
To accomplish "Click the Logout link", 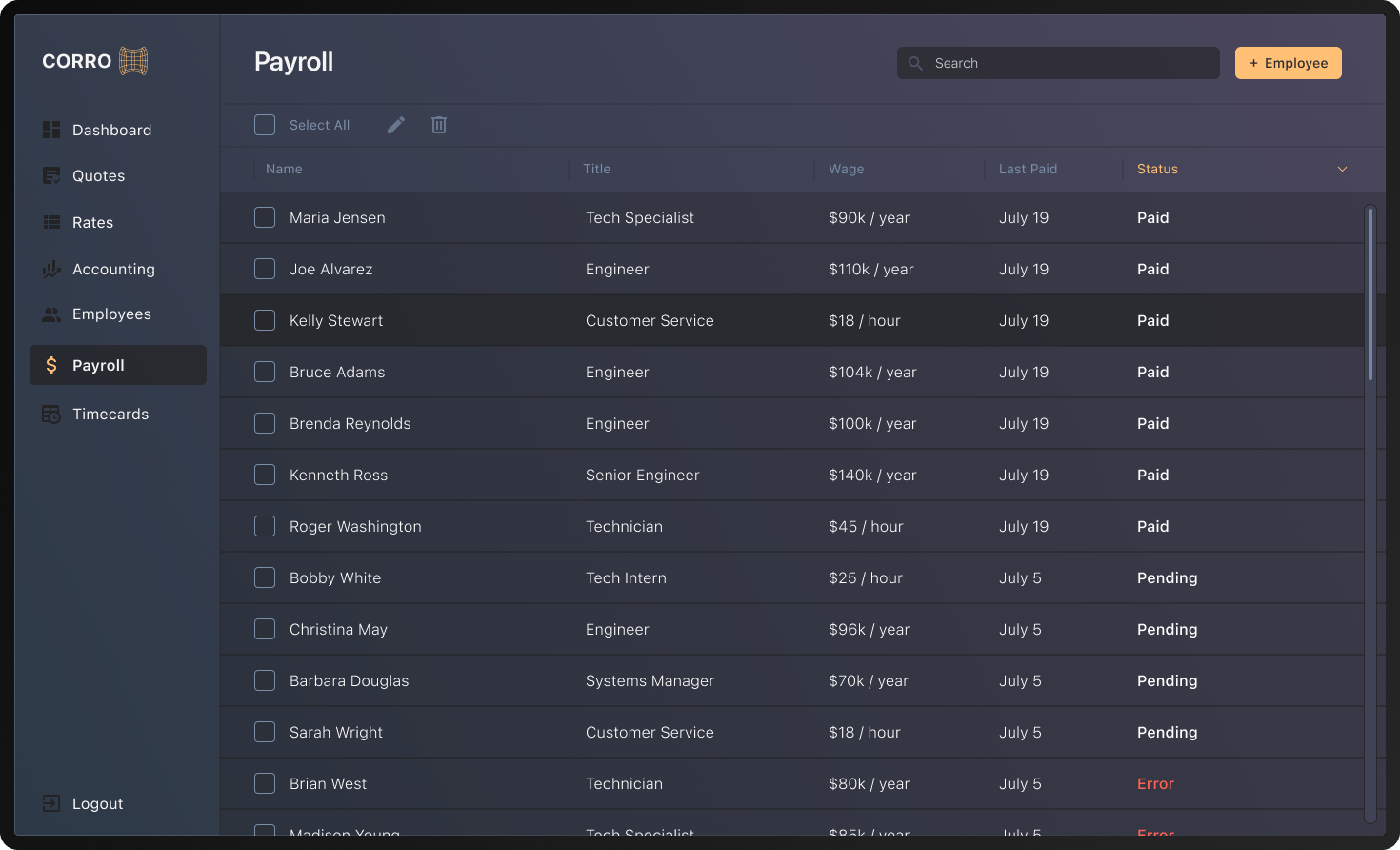I will 98,803.
